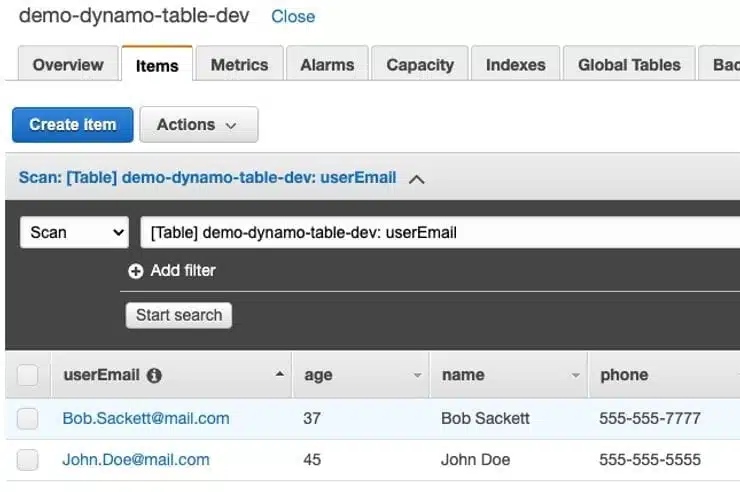Click the Scan: [Table] demo-dynamo-table-dev heading

(208, 178)
